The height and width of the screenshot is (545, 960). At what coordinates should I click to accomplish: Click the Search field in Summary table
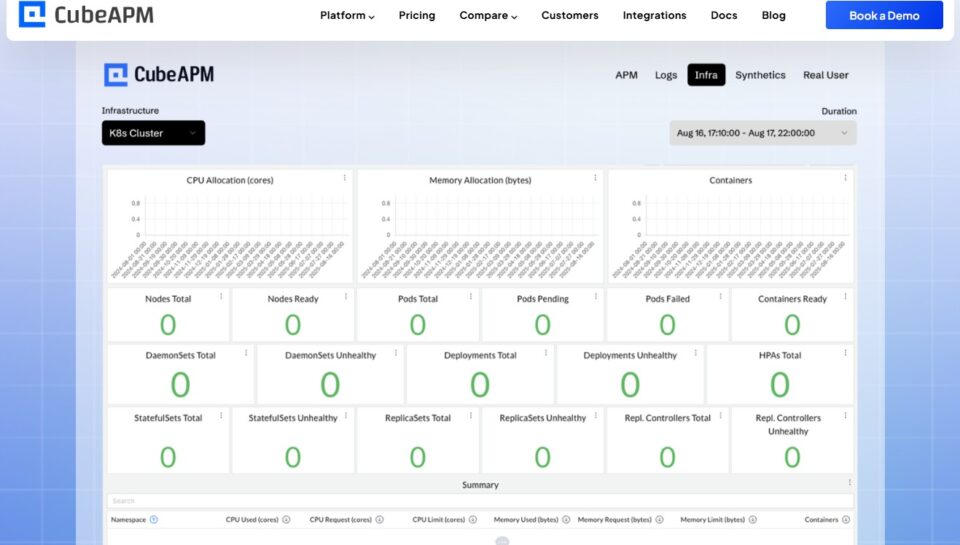pos(480,501)
